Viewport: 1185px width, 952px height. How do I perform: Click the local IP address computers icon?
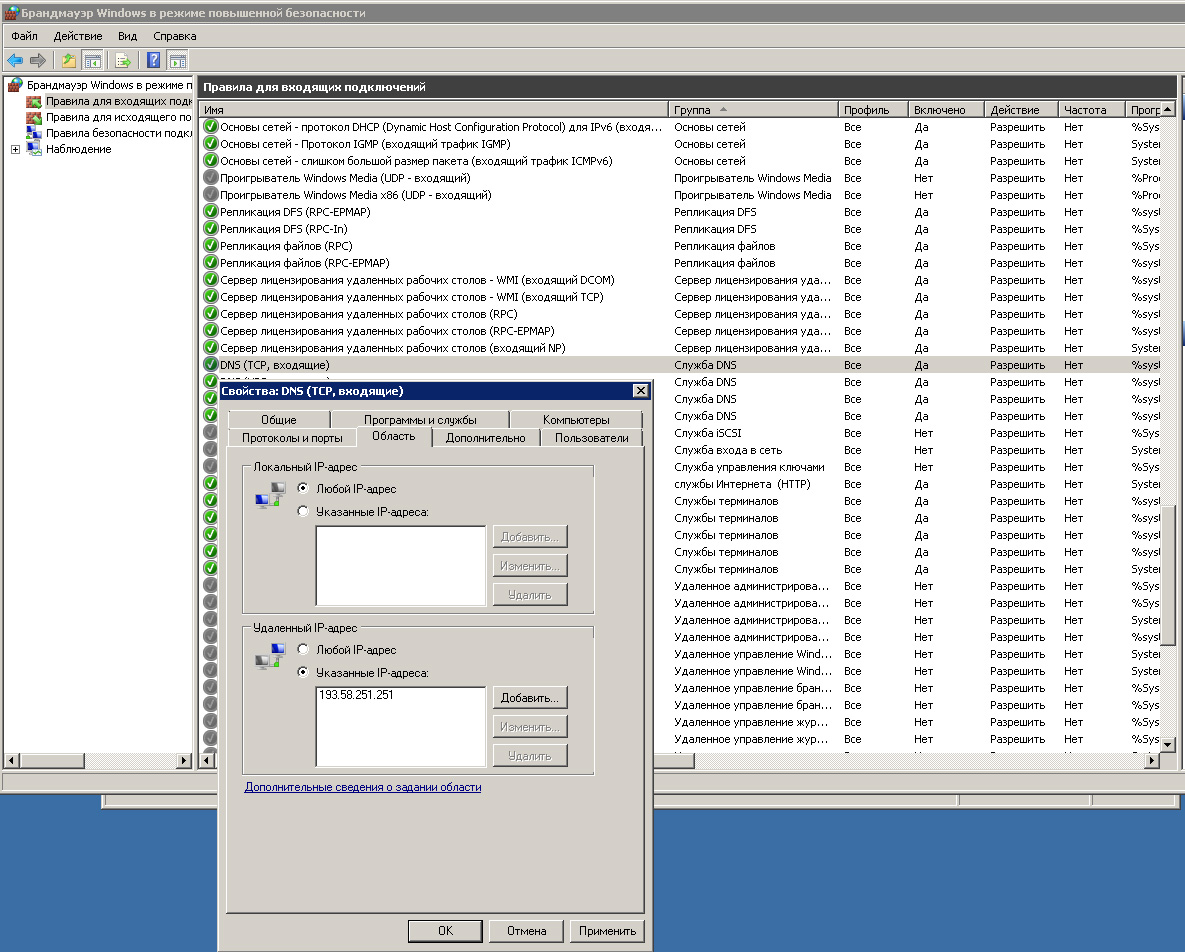270,496
